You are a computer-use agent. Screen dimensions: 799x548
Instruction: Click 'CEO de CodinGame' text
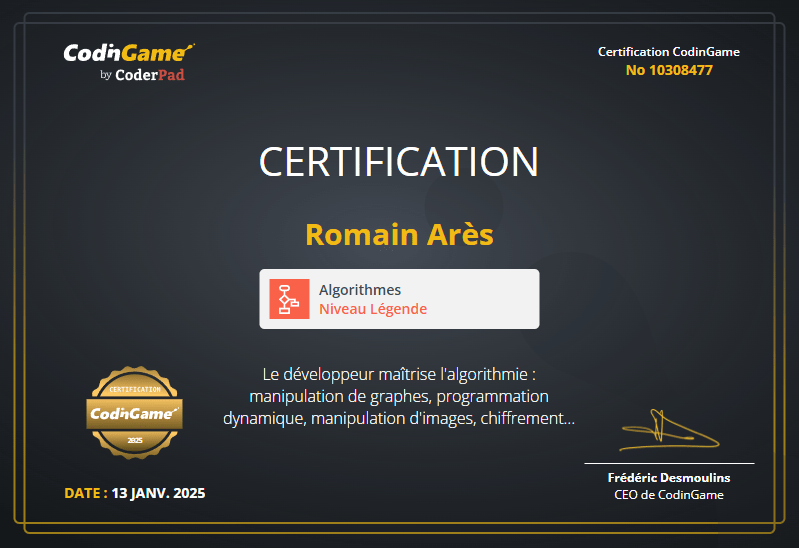(669, 494)
